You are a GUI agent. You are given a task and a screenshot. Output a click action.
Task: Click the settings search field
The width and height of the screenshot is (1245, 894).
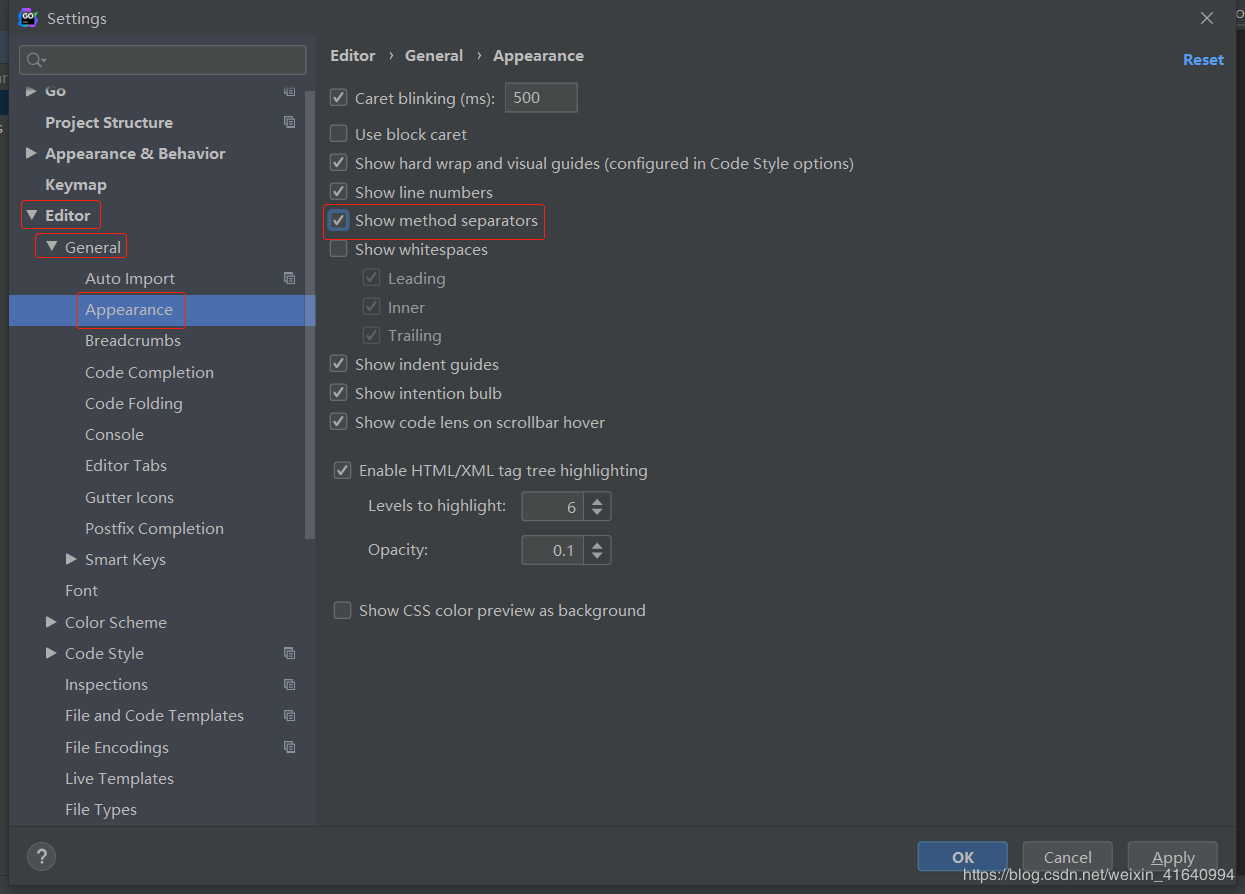pyautogui.click(x=163, y=60)
